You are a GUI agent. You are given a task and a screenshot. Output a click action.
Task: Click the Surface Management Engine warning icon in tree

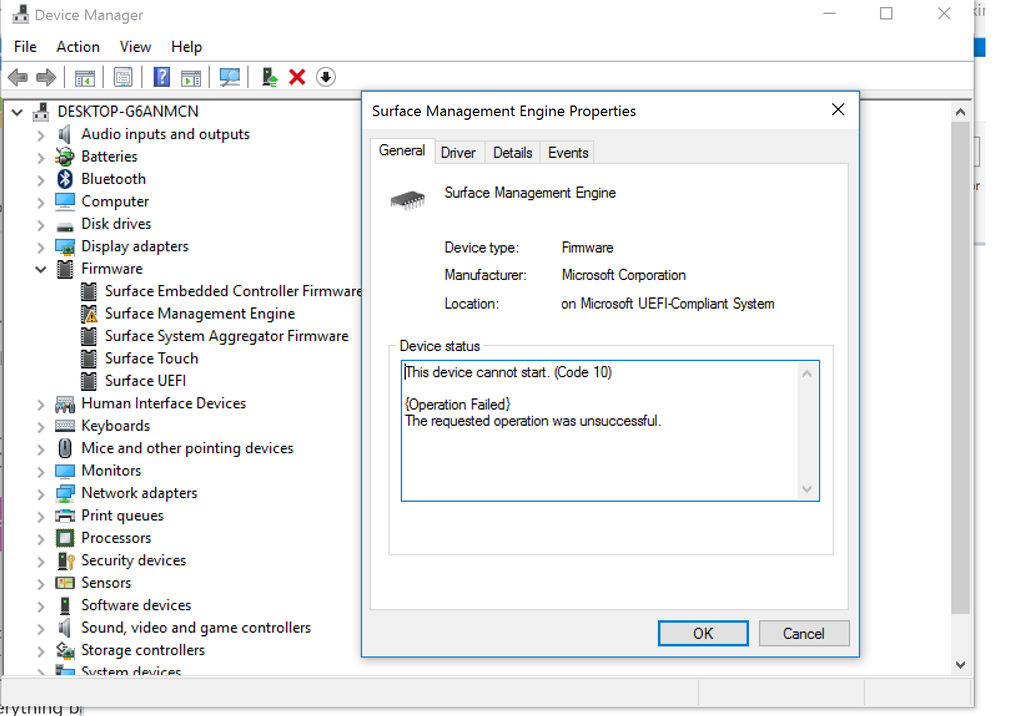(x=89, y=314)
